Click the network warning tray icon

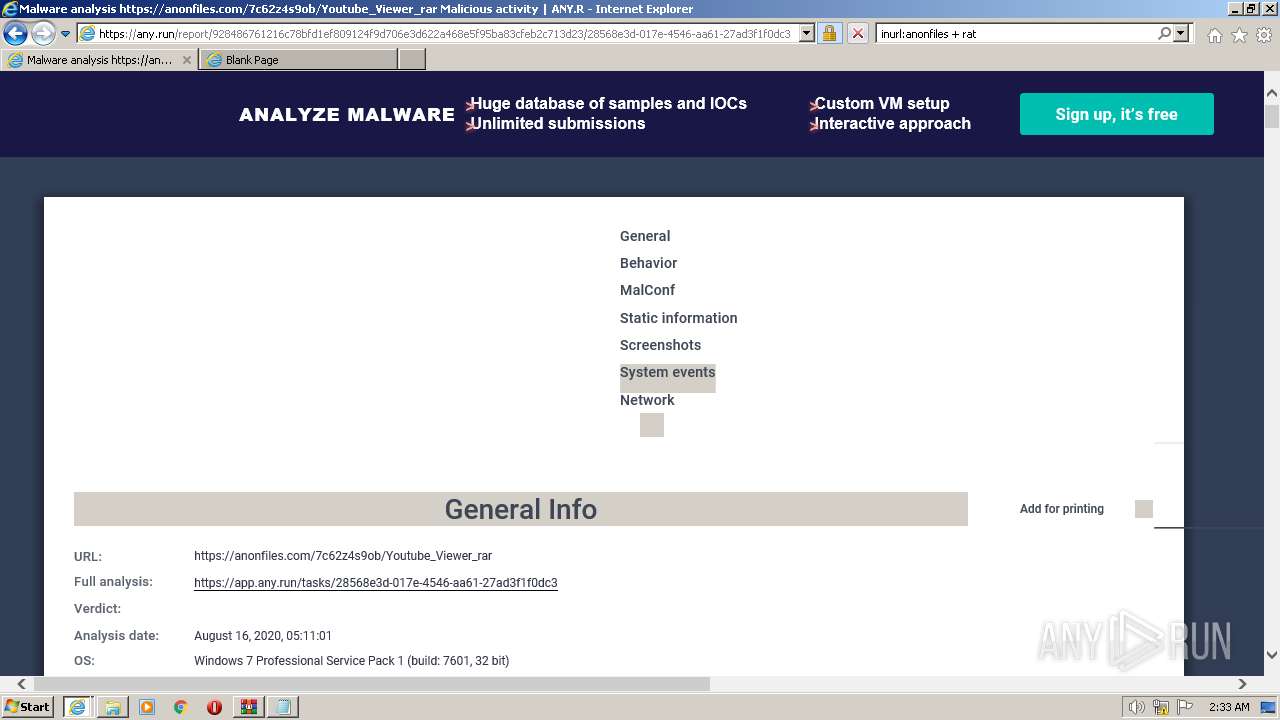1161,707
